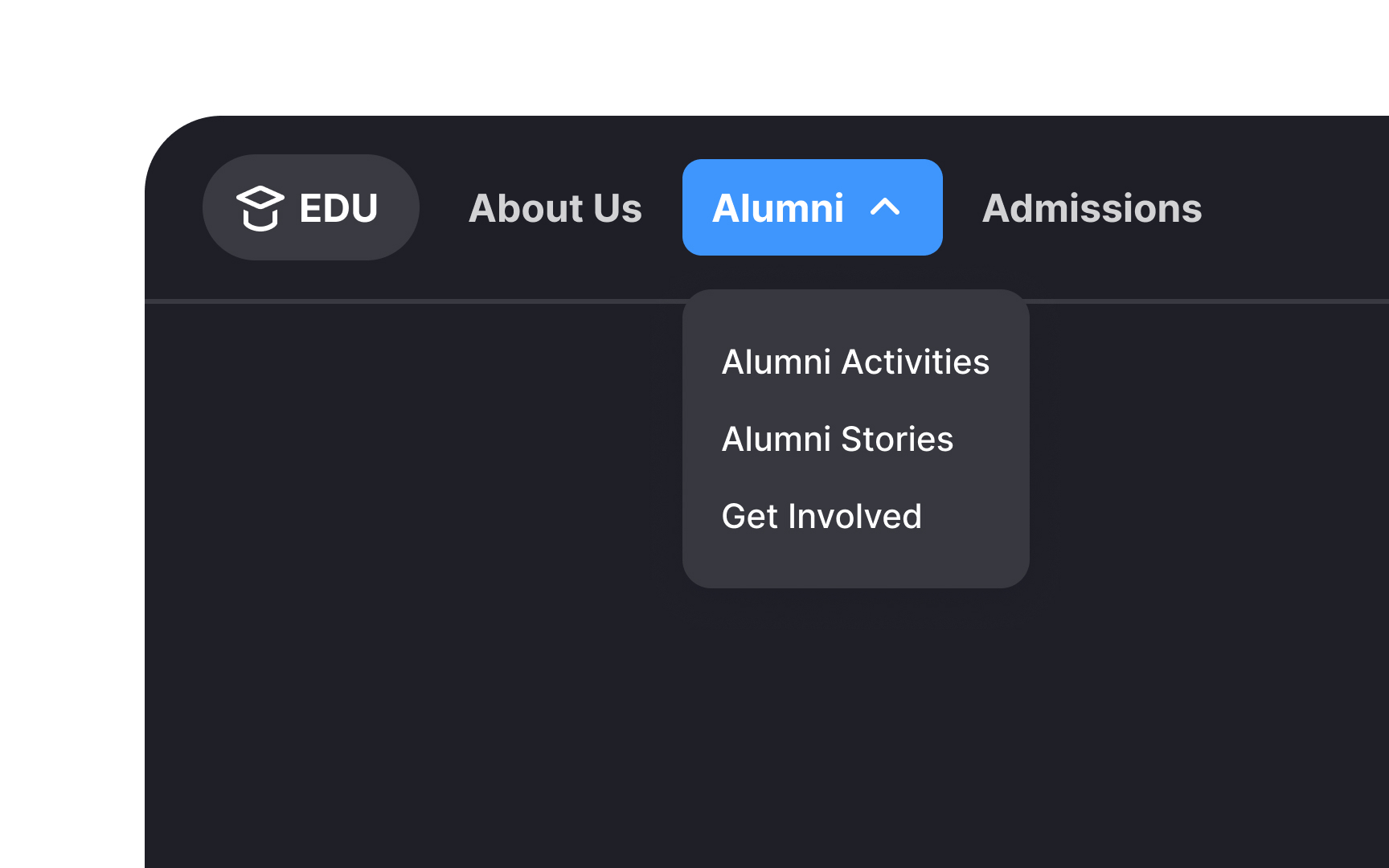Open the About Us page
Image resolution: width=1389 pixels, height=868 pixels.
(555, 208)
